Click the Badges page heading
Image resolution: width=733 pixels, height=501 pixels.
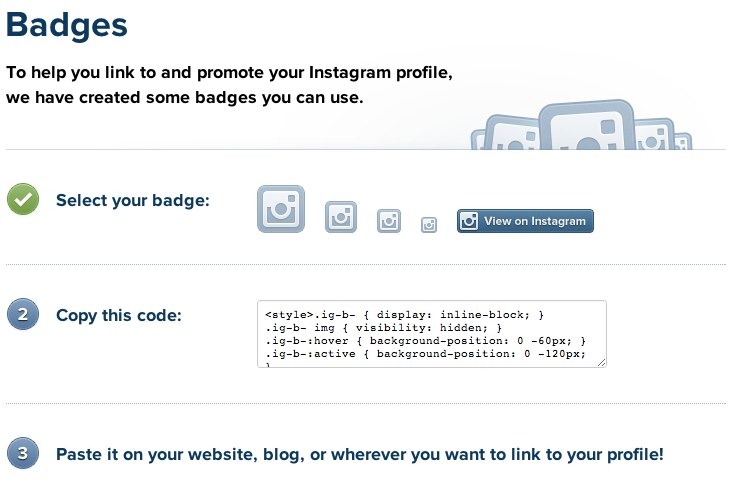tap(67, 25)
